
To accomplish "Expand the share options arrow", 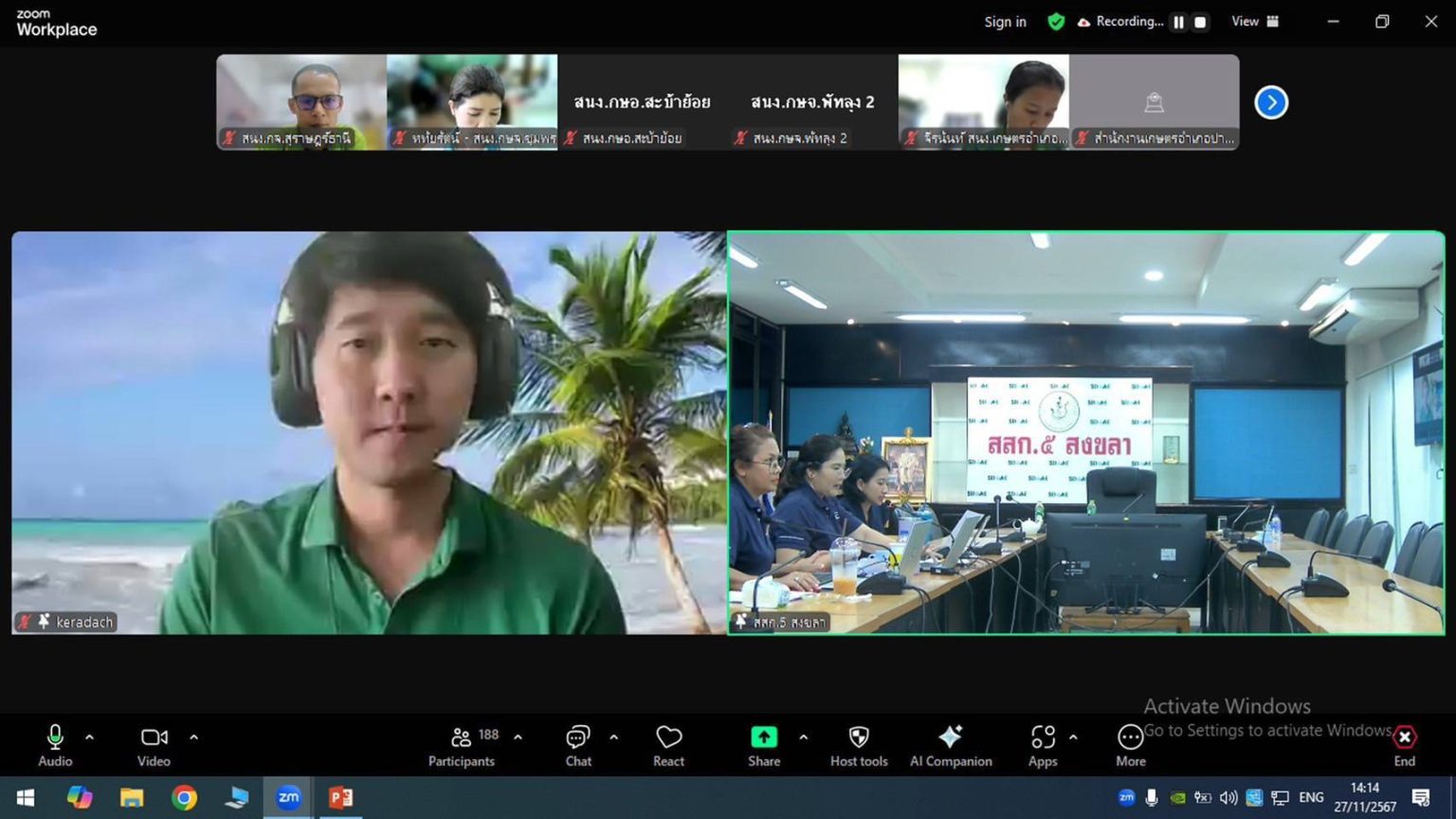I will click(803, 737).
